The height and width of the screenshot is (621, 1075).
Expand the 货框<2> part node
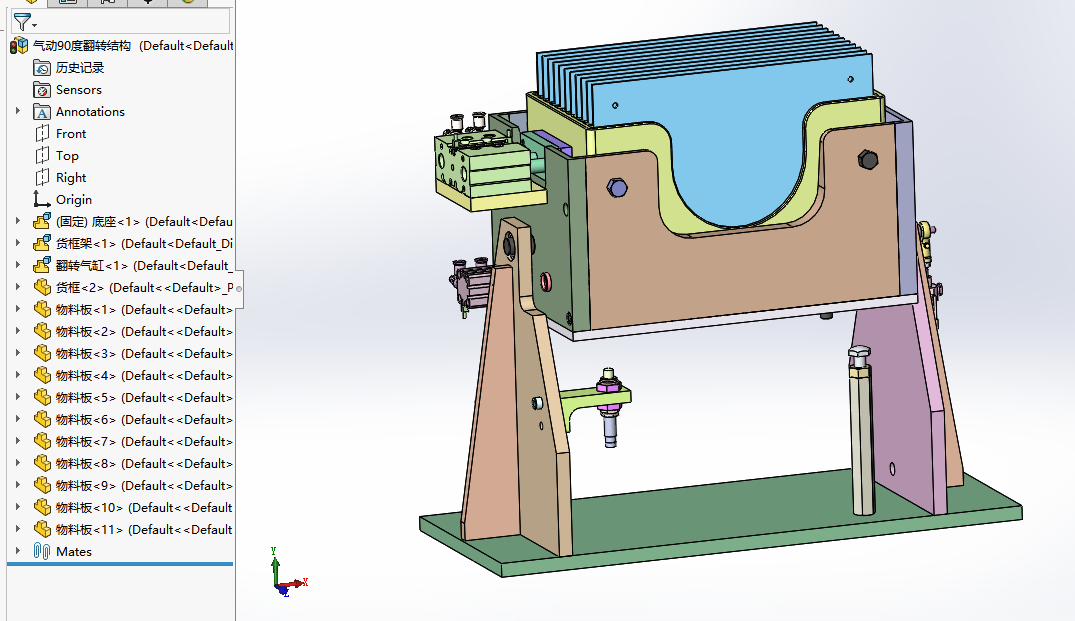(x=18, y=287)
